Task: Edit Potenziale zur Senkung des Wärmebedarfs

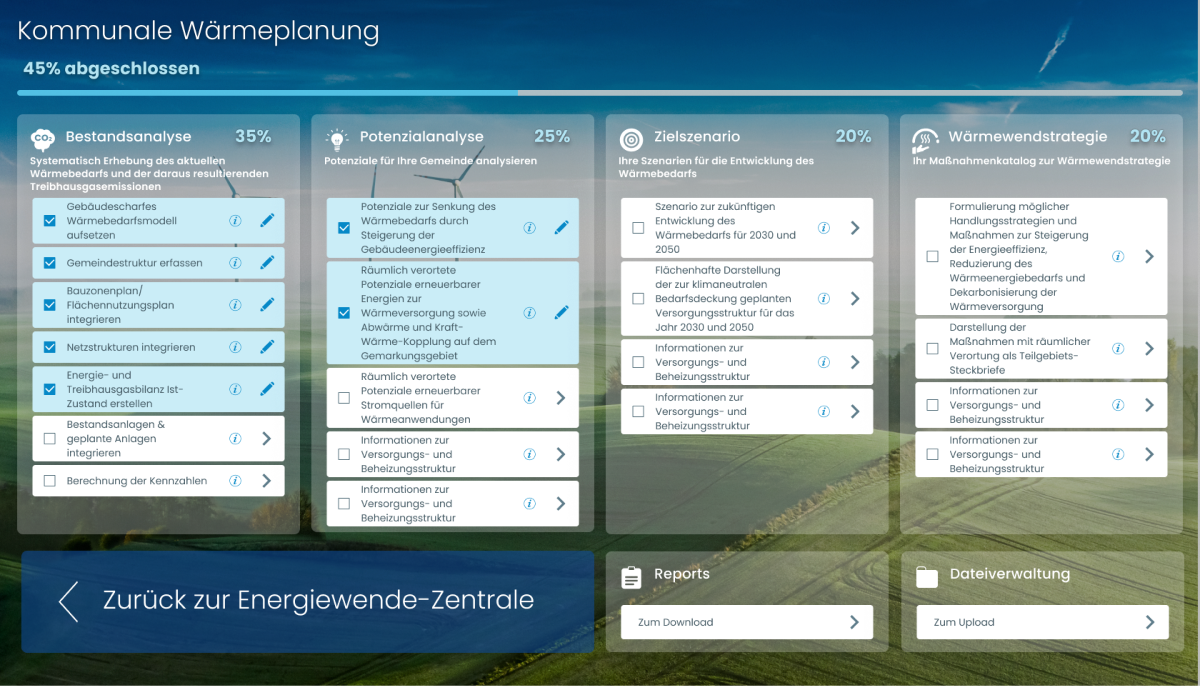Action: (x=561, y=228)
